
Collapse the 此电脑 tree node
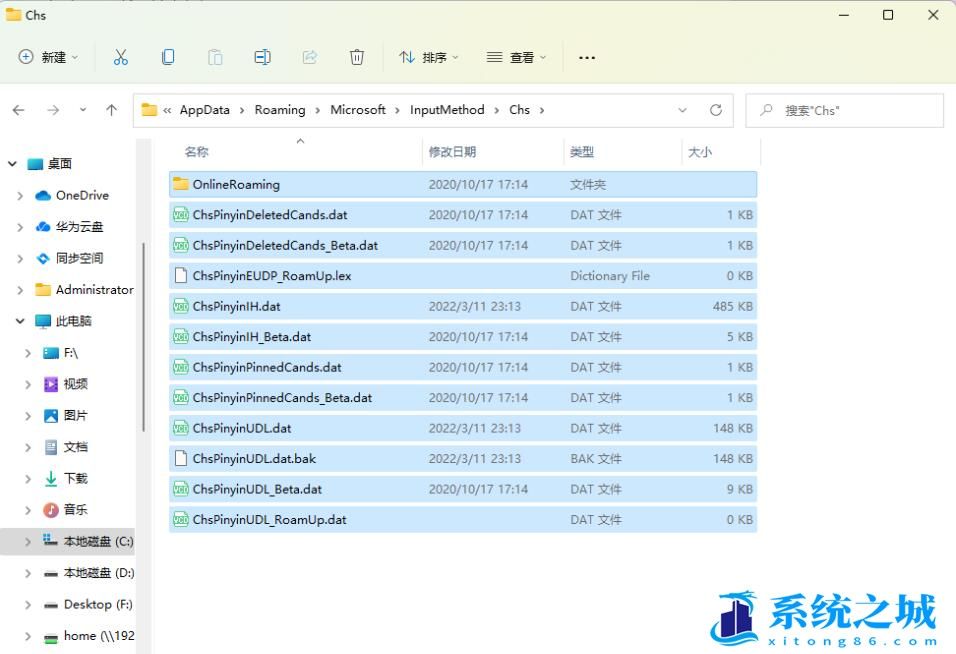20,321
